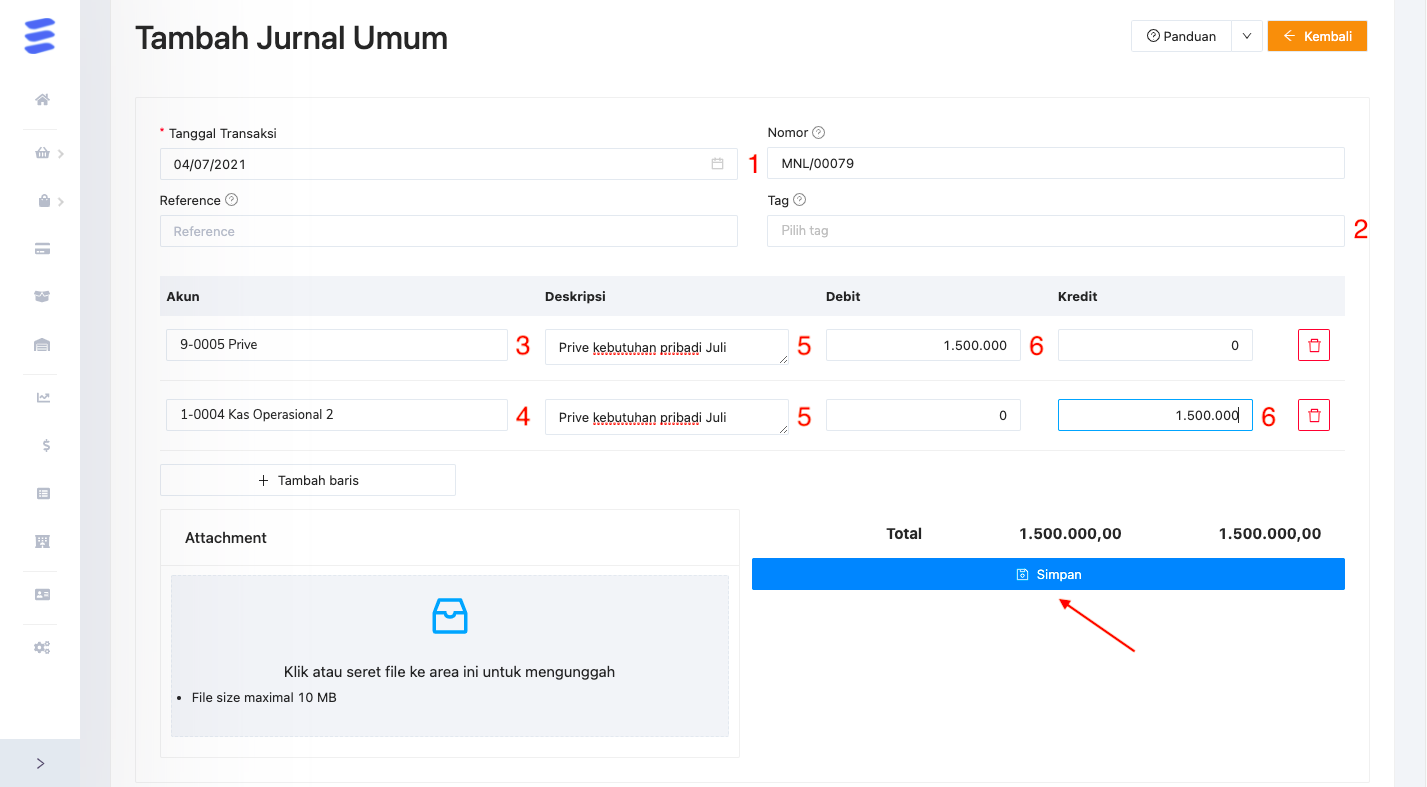Screen dimensions: 1427x787
Task: Click Tambah baris to add a row
Action: [307, 479]
